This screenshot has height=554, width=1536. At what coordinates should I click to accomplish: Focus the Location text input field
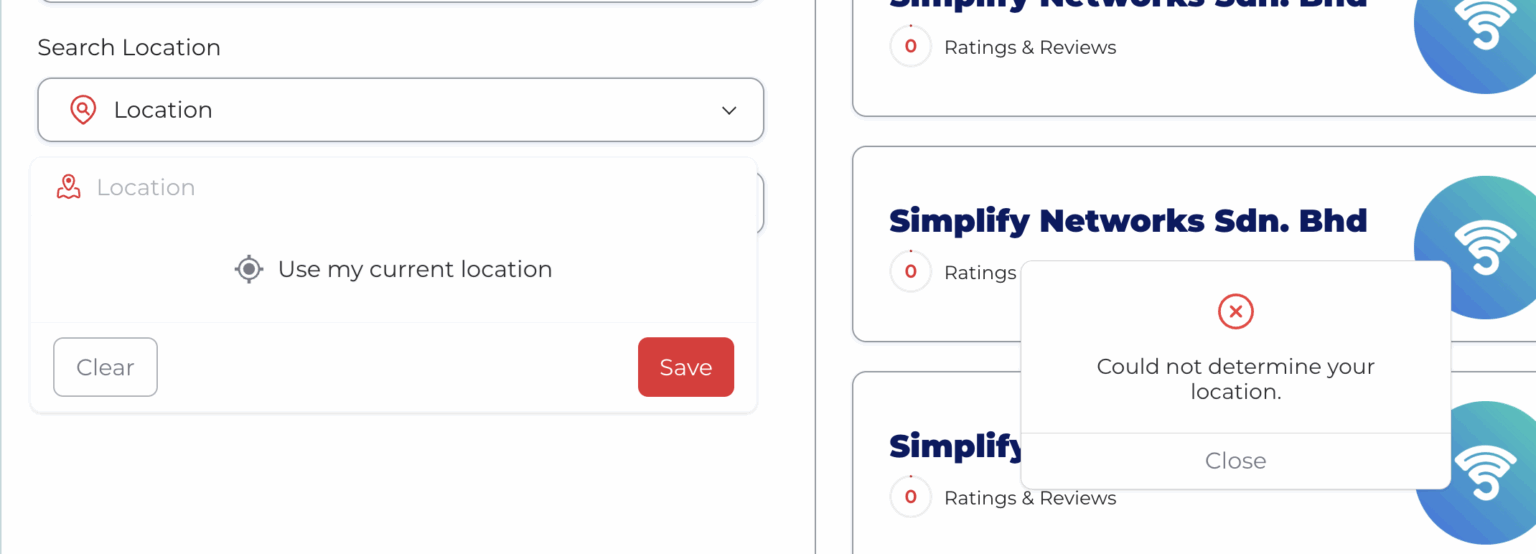point(400,187)
